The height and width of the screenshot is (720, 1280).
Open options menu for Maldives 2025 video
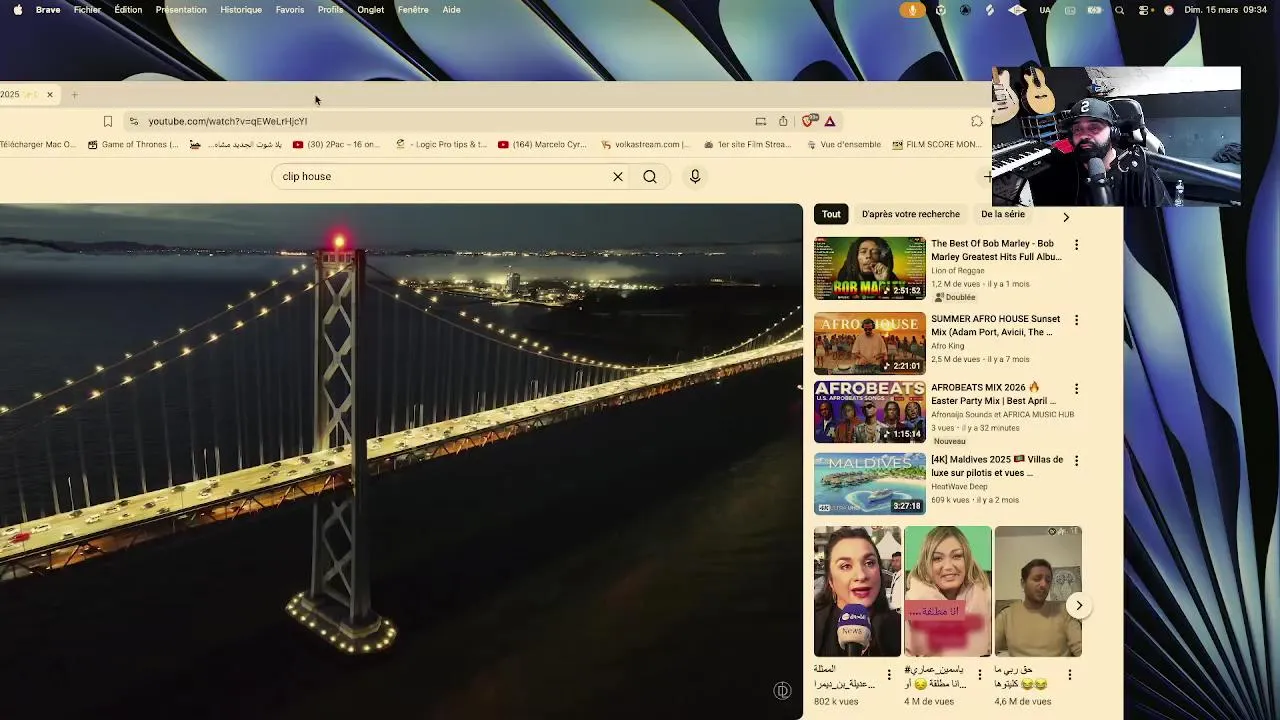click(1076, 461)
